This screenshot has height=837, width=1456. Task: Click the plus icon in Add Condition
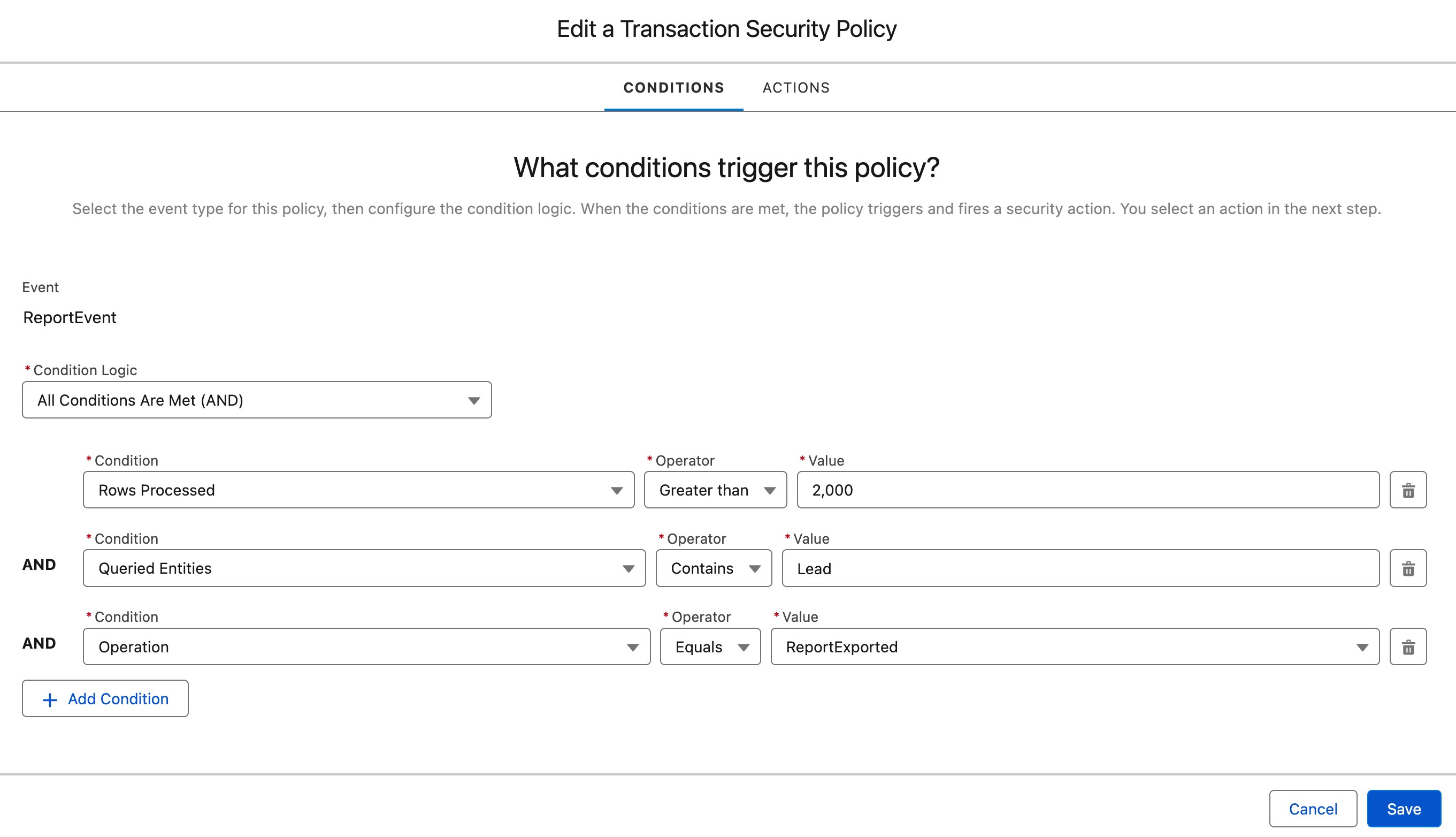tap(50, 699)
